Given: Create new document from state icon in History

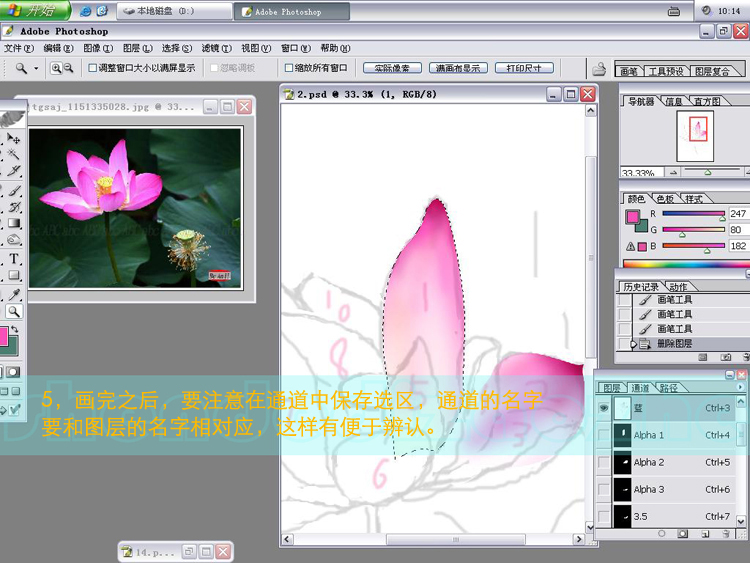Looking at the screenshot, I should point(703,357).
